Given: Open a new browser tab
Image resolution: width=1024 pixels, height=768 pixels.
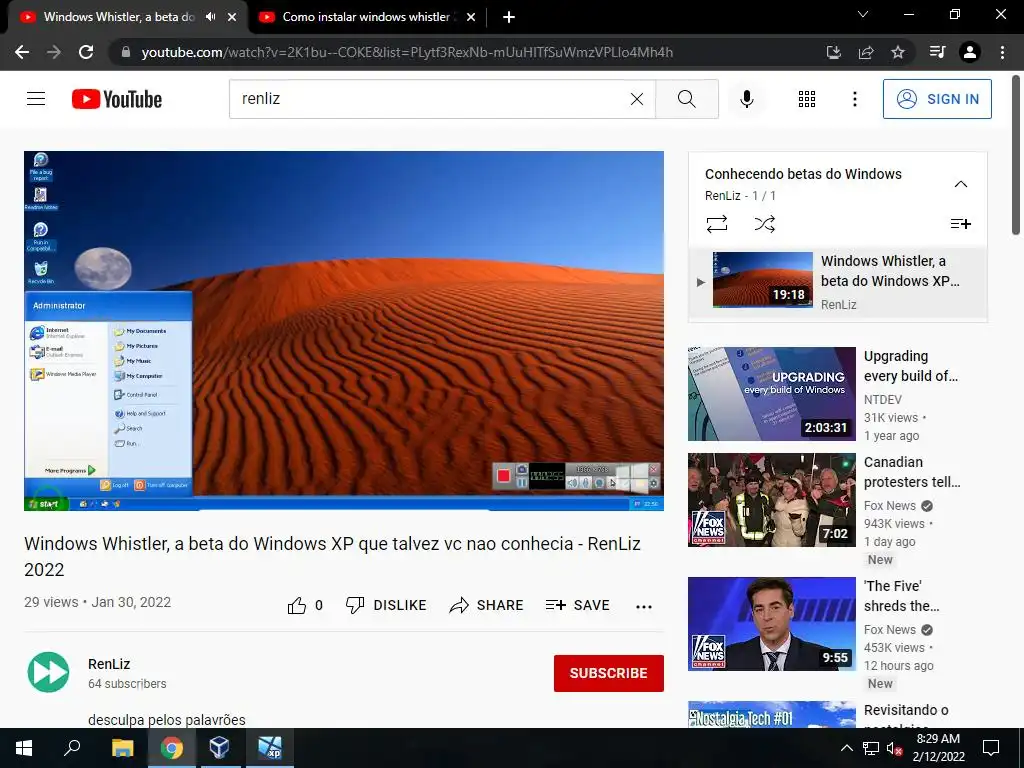Looking at the screenshot, I should tap(509, 18).
